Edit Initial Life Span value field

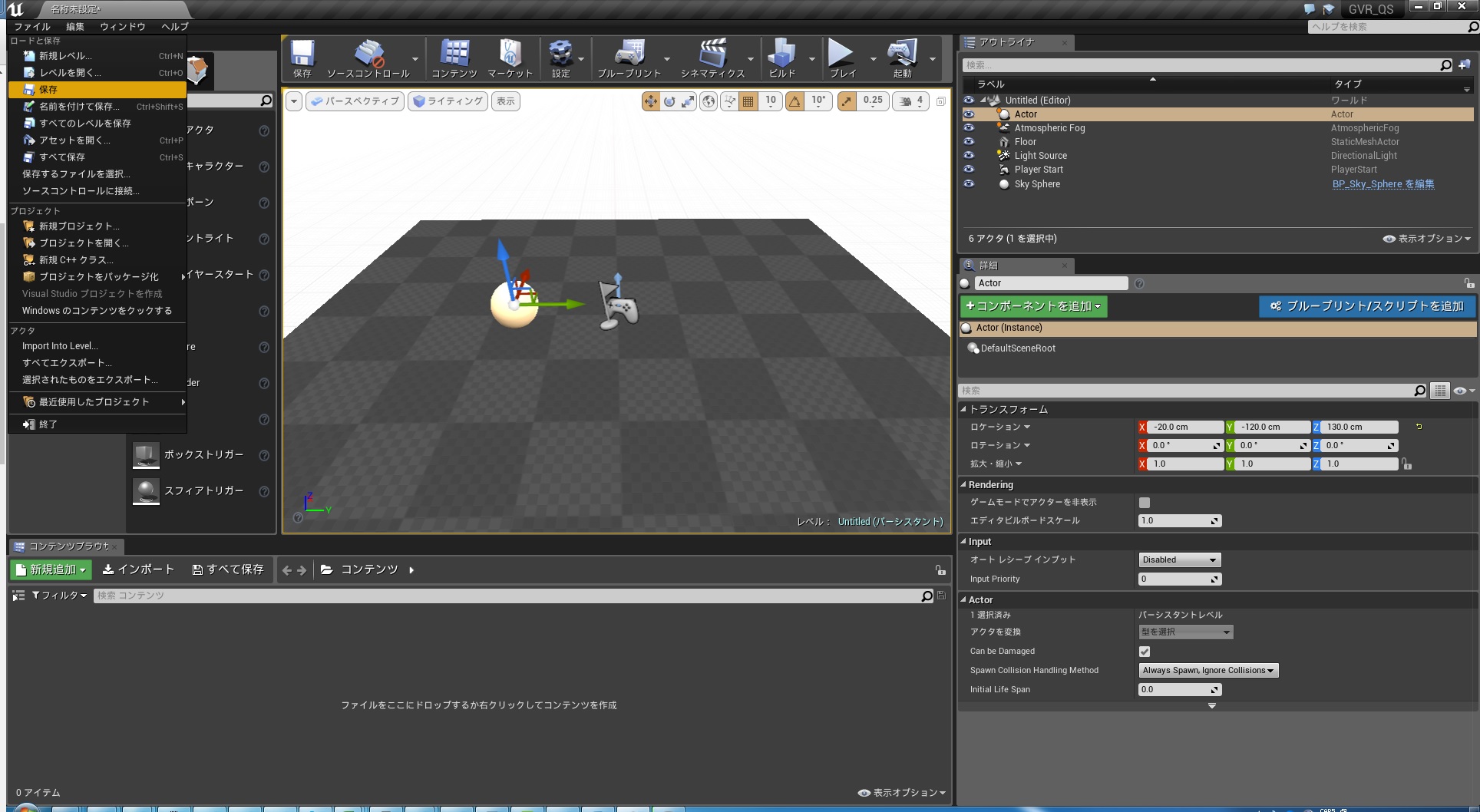coord(1180,690)
